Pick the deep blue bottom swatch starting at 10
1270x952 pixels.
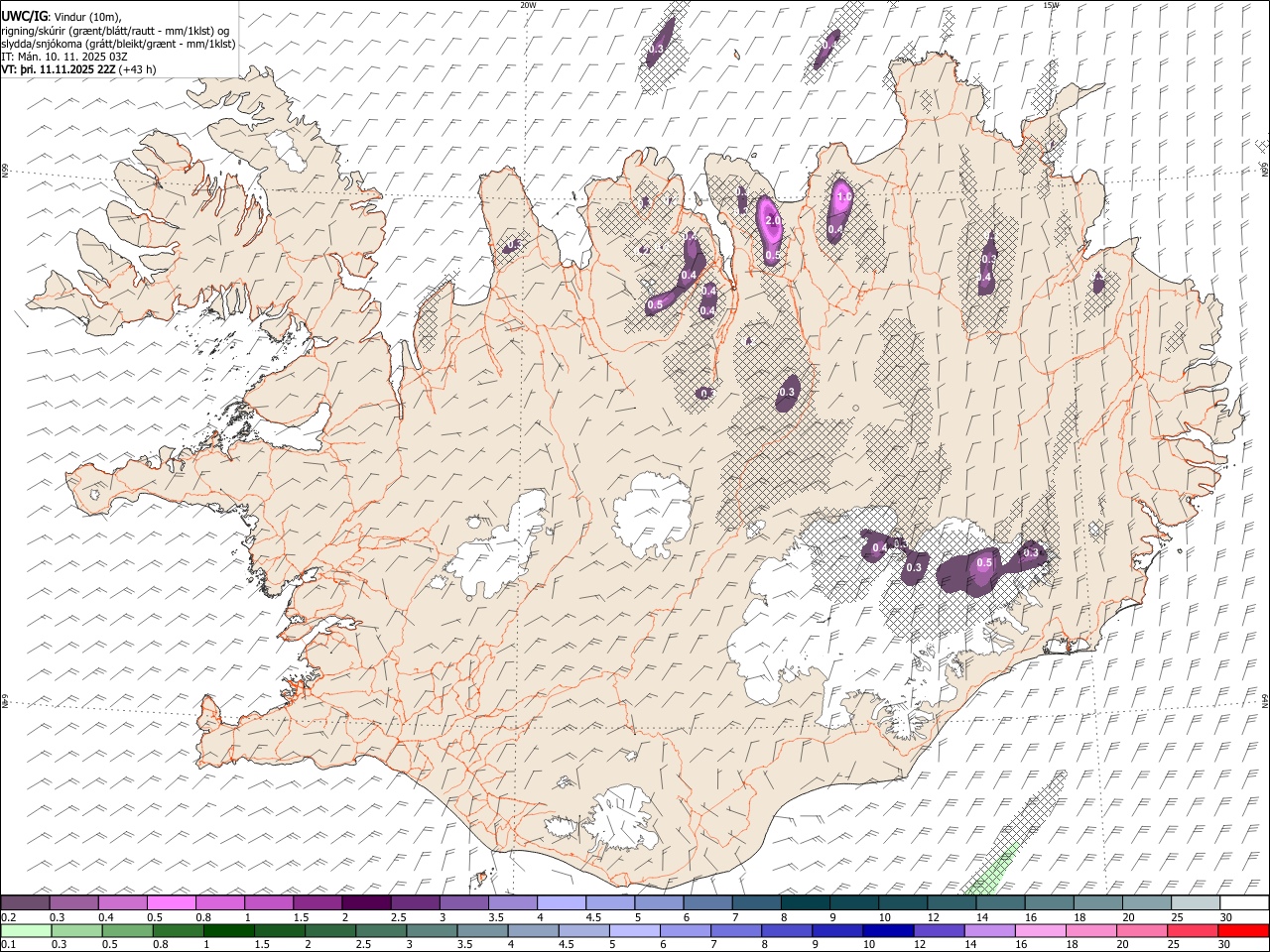(x=888, y=930)
